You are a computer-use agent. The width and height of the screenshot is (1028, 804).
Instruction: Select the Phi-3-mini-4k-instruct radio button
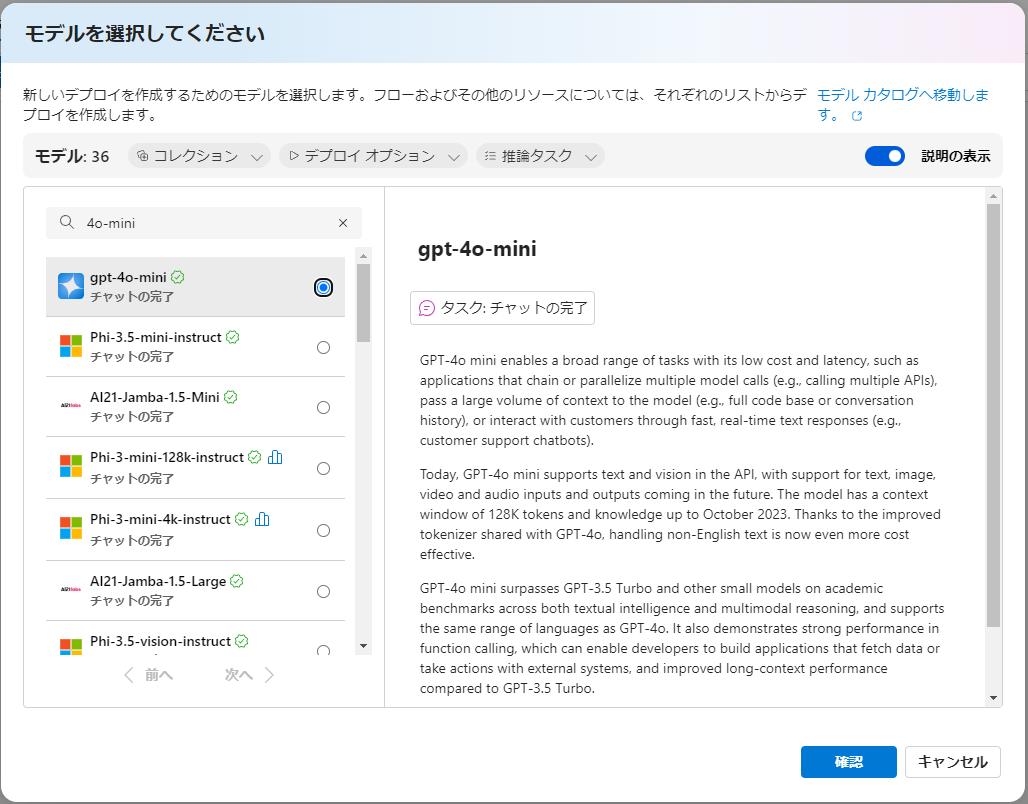323,530
